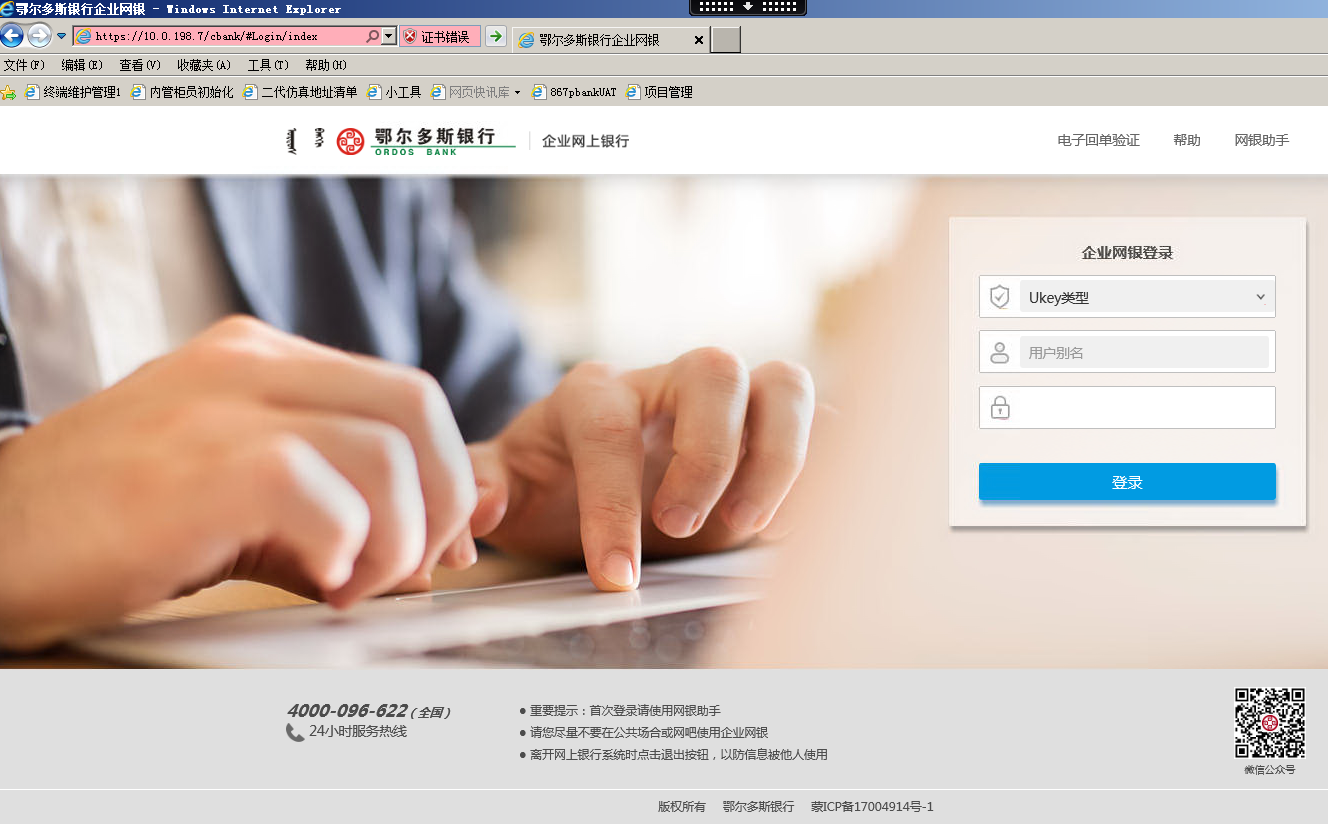Screen dimensions: 1328x825
Task: Click the 网银助手 link
Action: pyautogui.click(x=1261, y=140)
